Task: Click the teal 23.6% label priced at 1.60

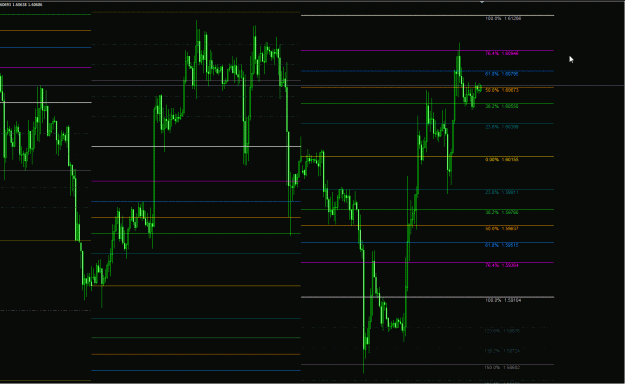Action: 502,127
